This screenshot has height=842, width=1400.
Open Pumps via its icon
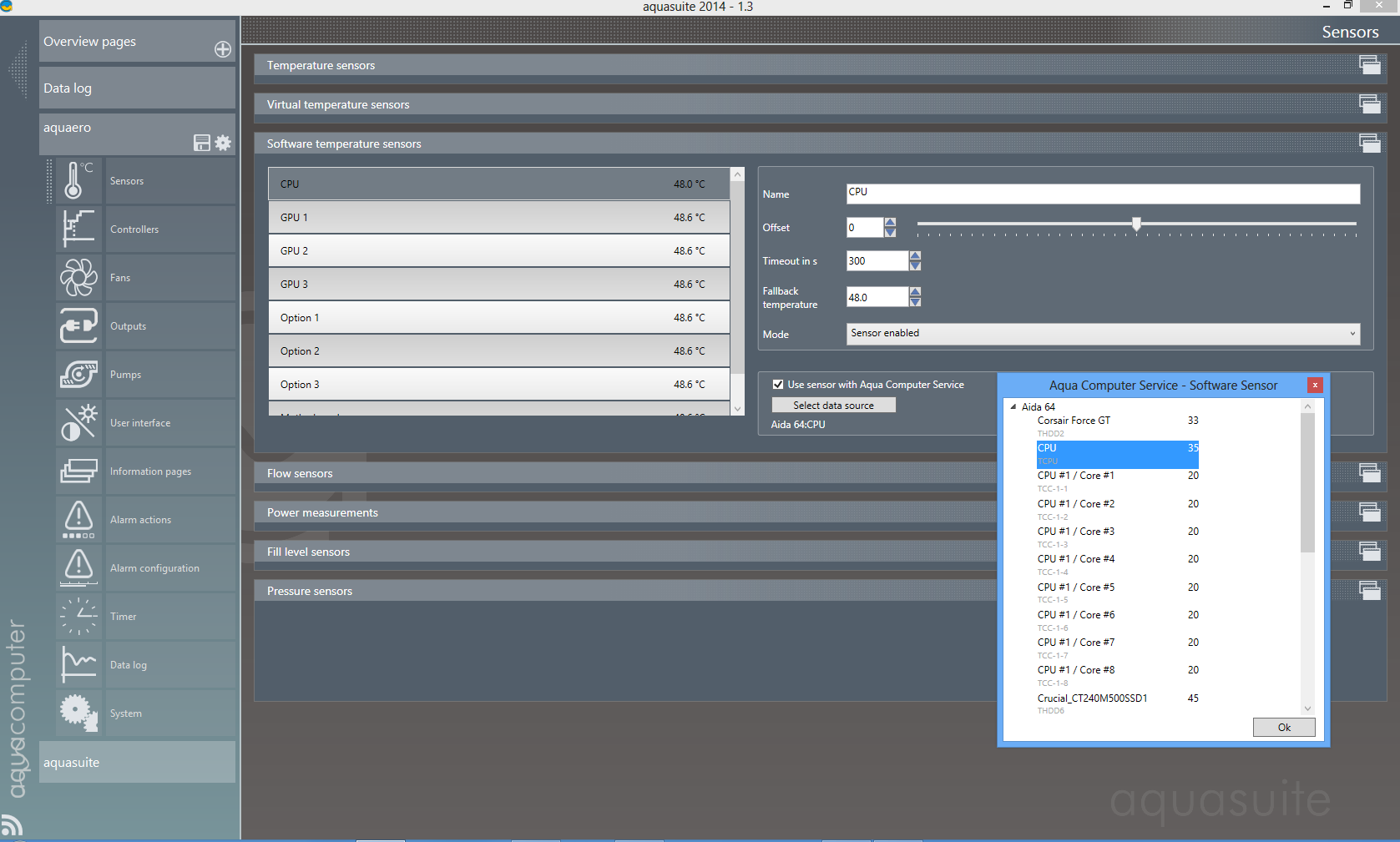[x=78, y=375]
